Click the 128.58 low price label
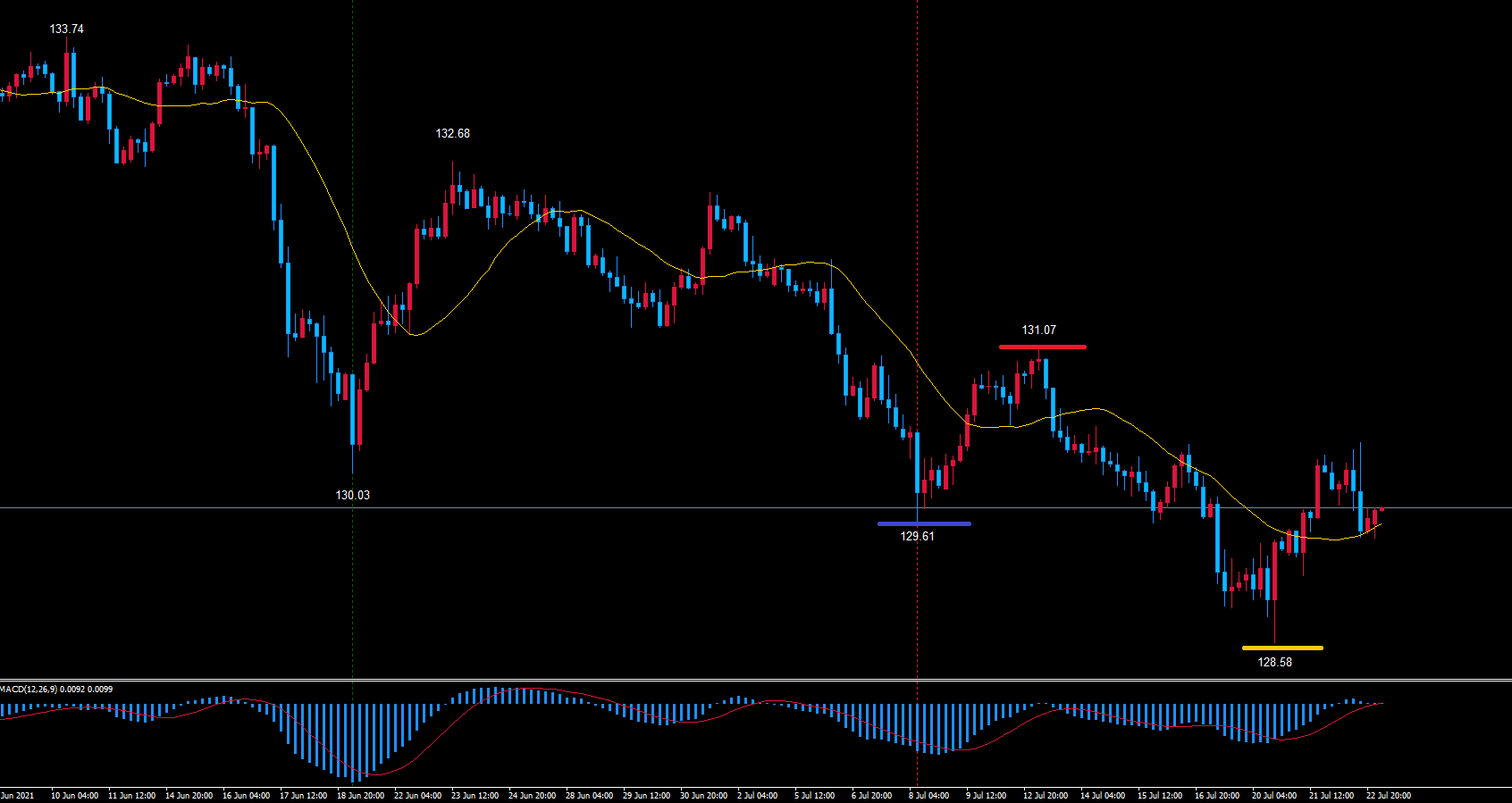 [x=1274, y=663]
